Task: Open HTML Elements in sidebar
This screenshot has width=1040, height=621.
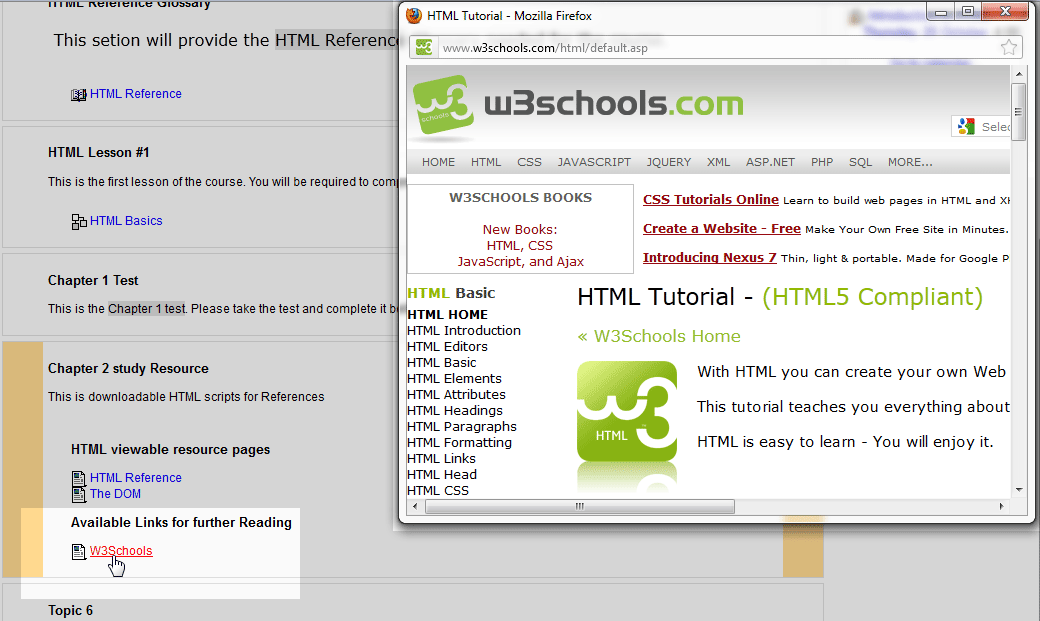Action: pyautogui.click(x=454, y=378)
